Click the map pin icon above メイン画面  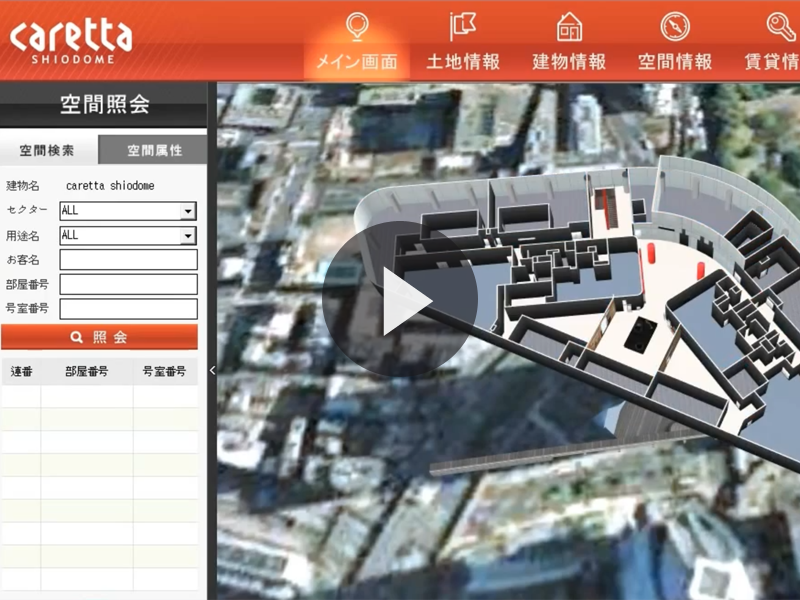click(357, 27)
